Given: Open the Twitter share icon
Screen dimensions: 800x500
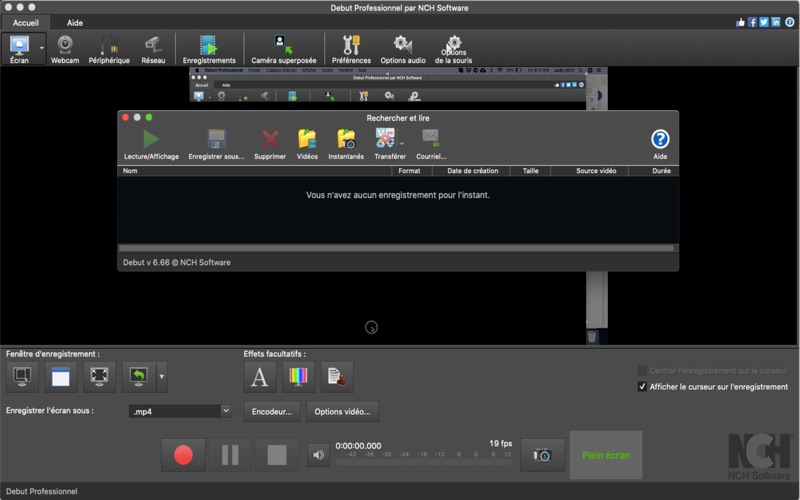Looking at the screenshot, I should click(x=764, y=22).
